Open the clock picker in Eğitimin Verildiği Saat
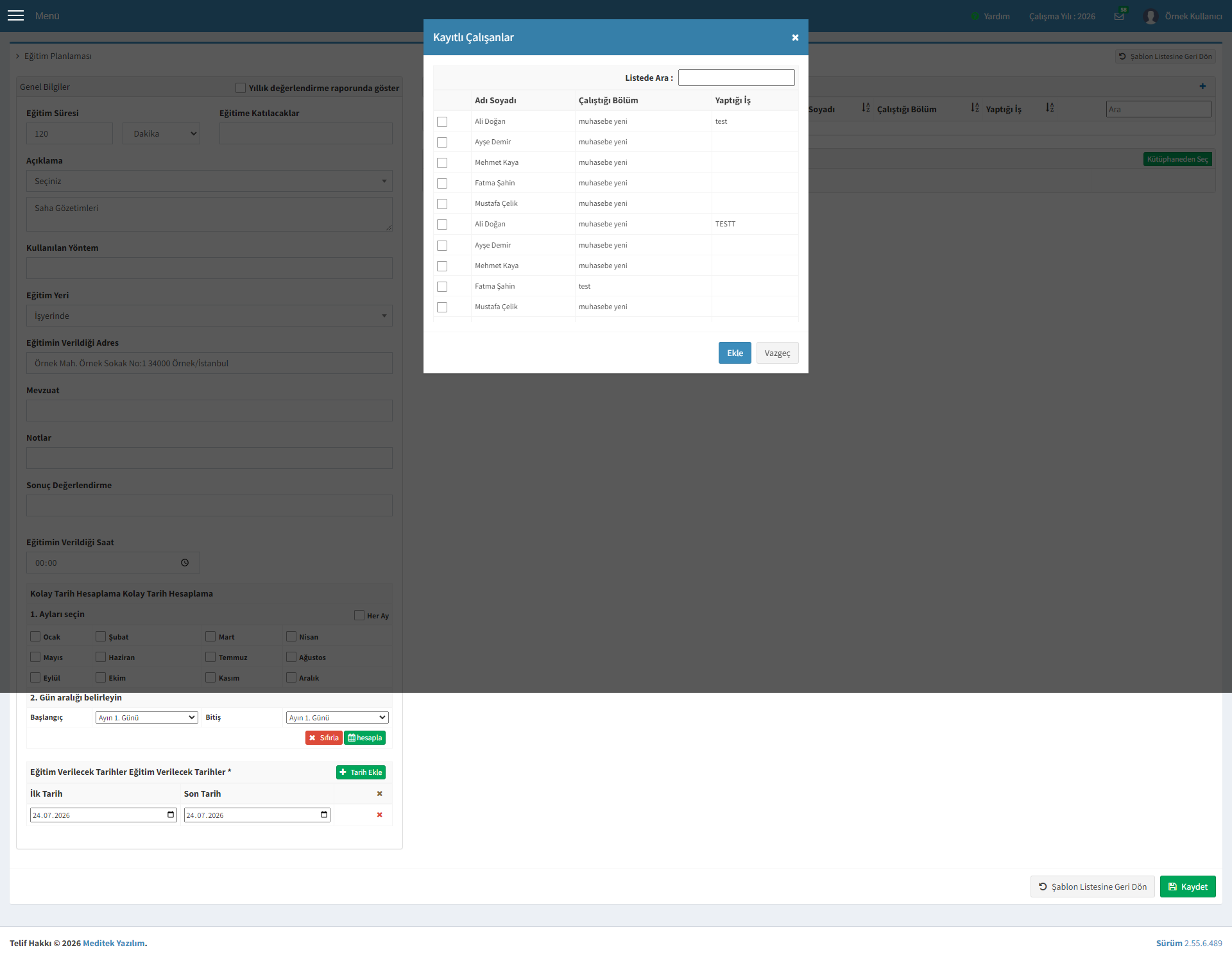 tap(185, 563)
